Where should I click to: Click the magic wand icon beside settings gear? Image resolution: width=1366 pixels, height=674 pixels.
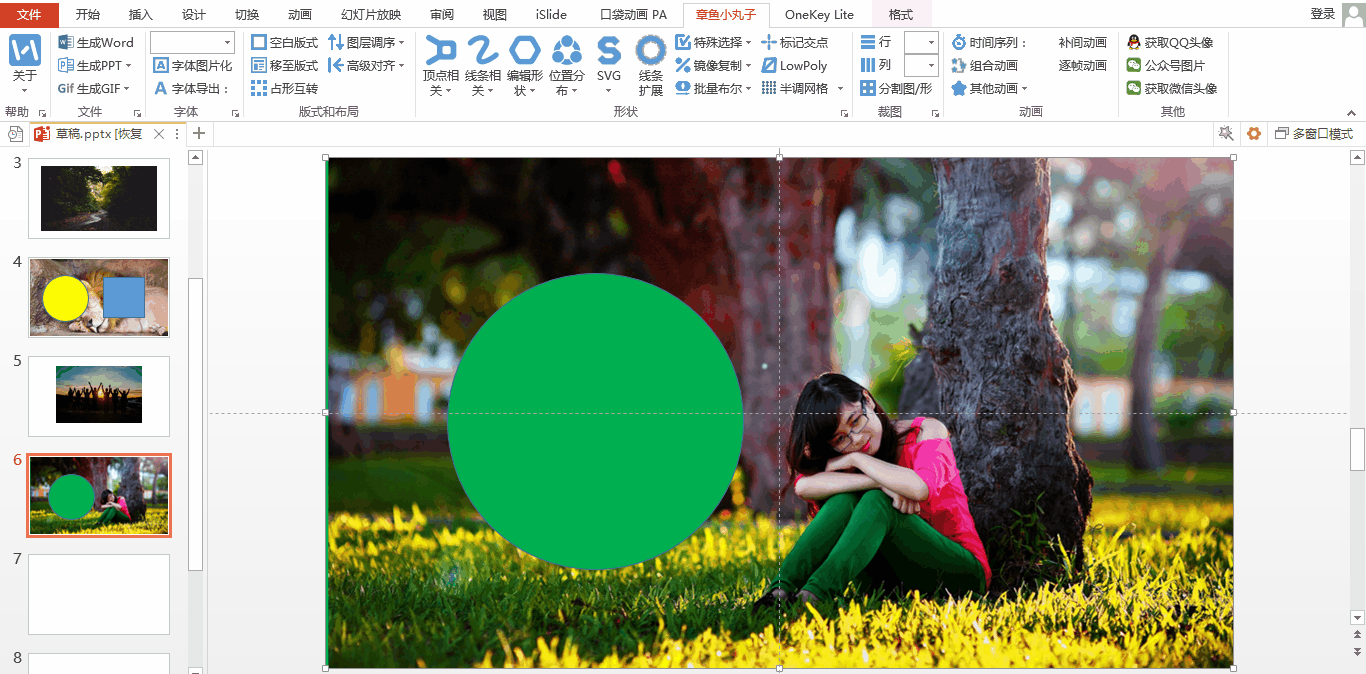coord(1225,134)
